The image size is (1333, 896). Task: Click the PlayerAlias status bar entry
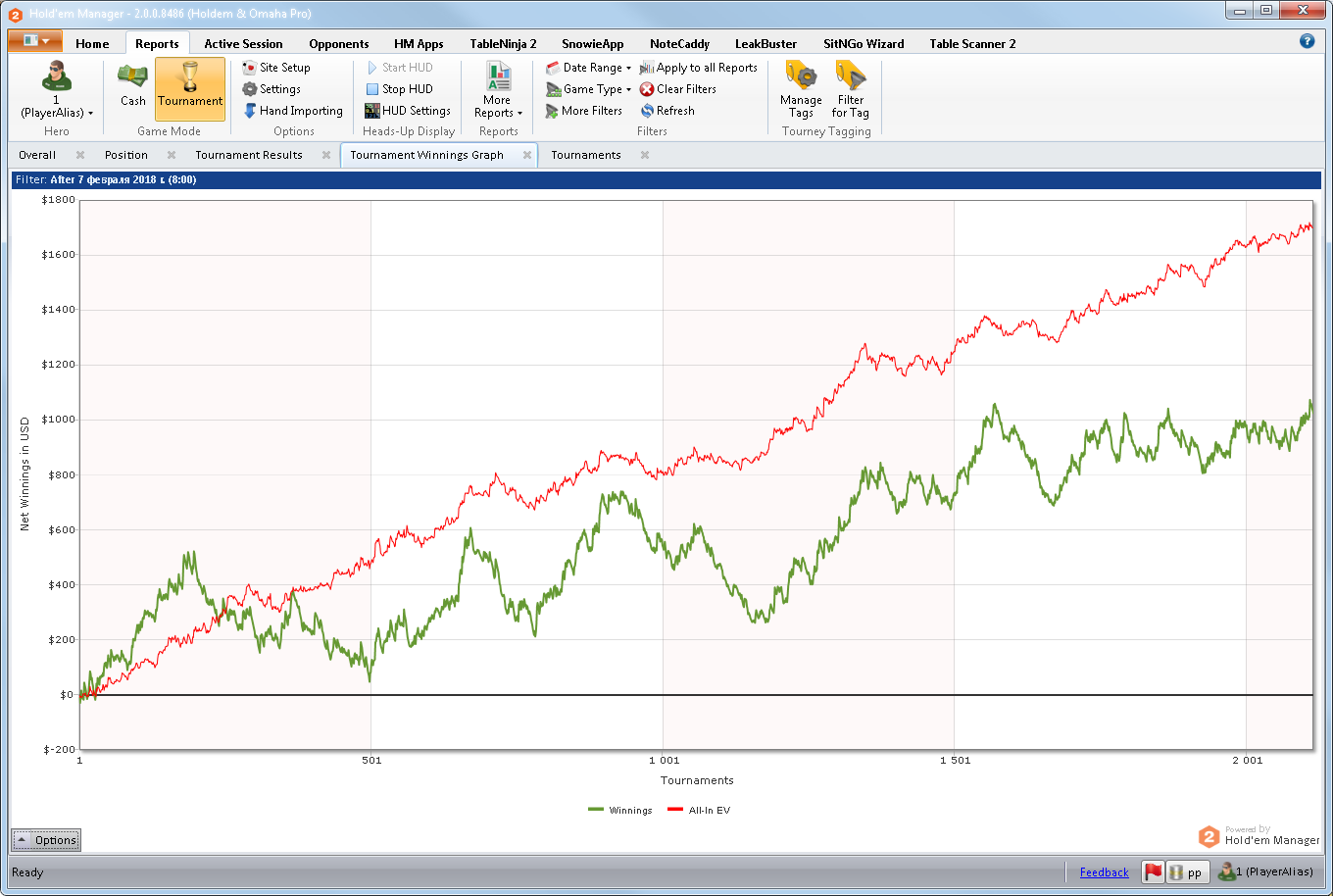[1265, 871]
